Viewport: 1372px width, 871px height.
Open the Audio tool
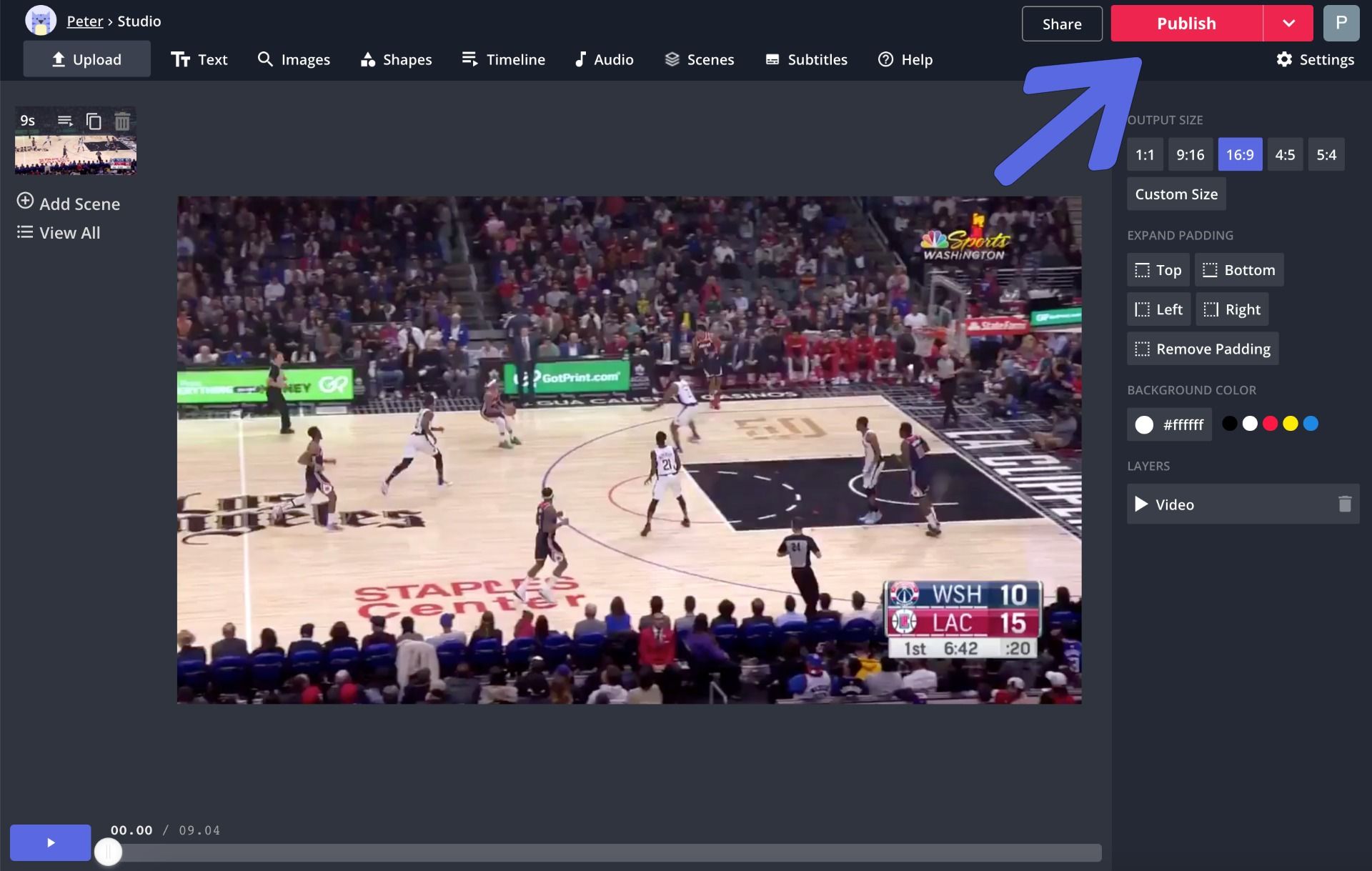point(604,59)
